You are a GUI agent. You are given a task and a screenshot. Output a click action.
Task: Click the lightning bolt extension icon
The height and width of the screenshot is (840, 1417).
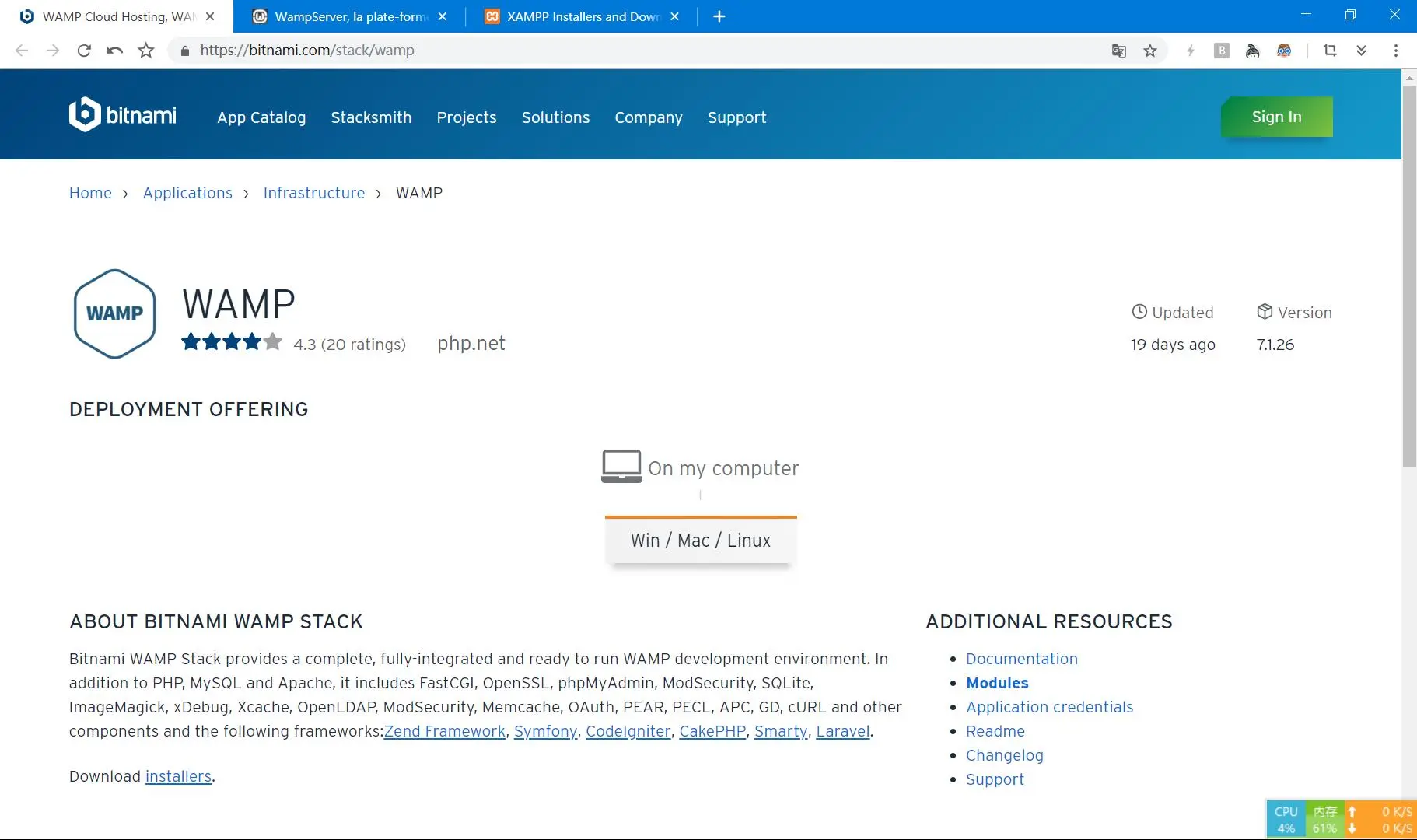(1190, 51)
